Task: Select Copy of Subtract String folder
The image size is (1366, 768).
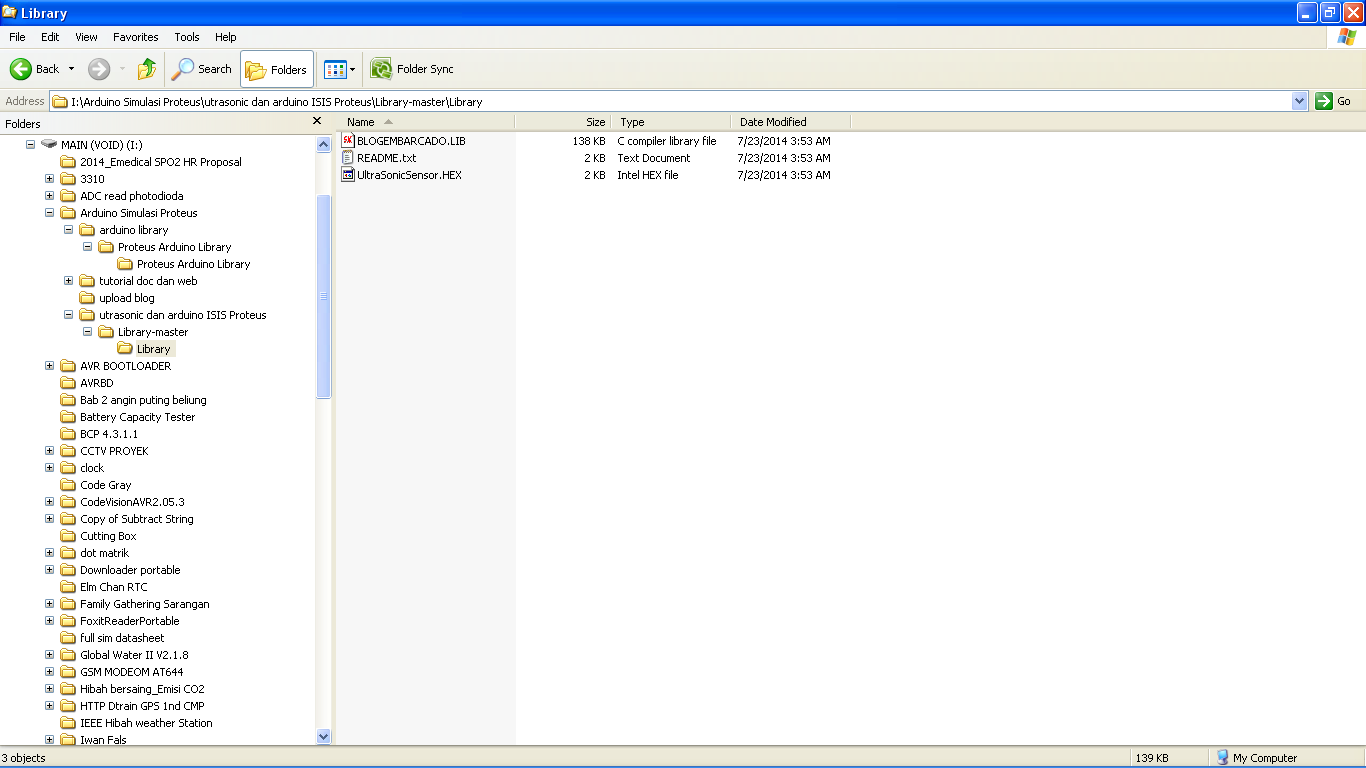Action: [x=137, y=519]
